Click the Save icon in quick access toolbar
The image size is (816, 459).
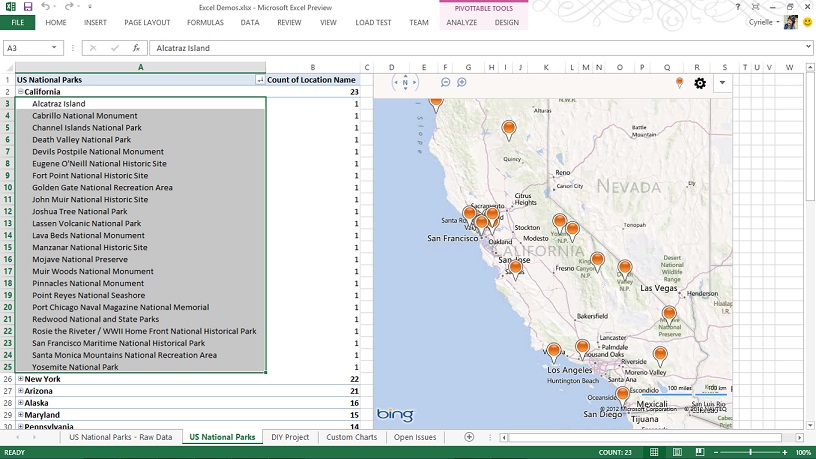pos(28,7)
